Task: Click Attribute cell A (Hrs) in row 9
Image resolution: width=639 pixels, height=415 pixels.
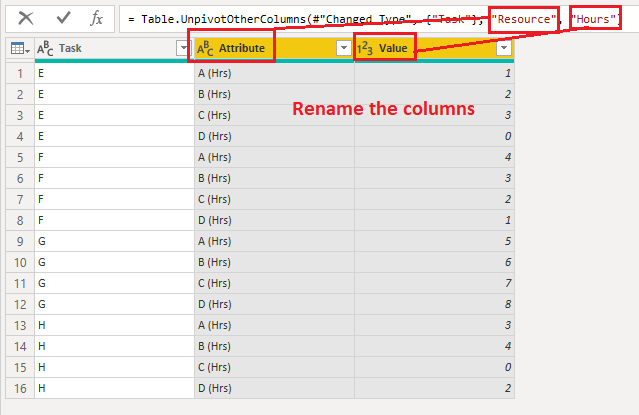Action: pos(274,241)
